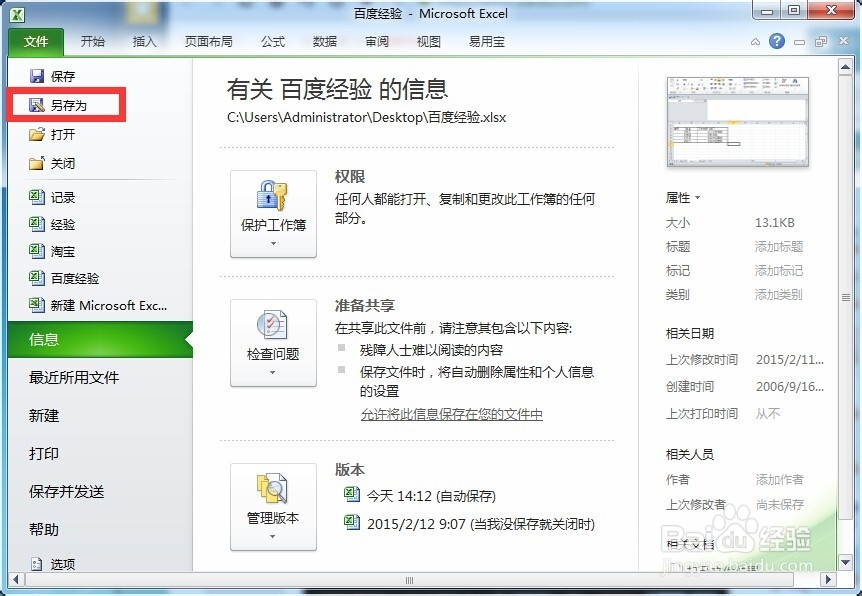Choose Save As (另存为) in sidebar
This screenshot has height=596, width=862.
pyautogui.click(x=66, y=104)
